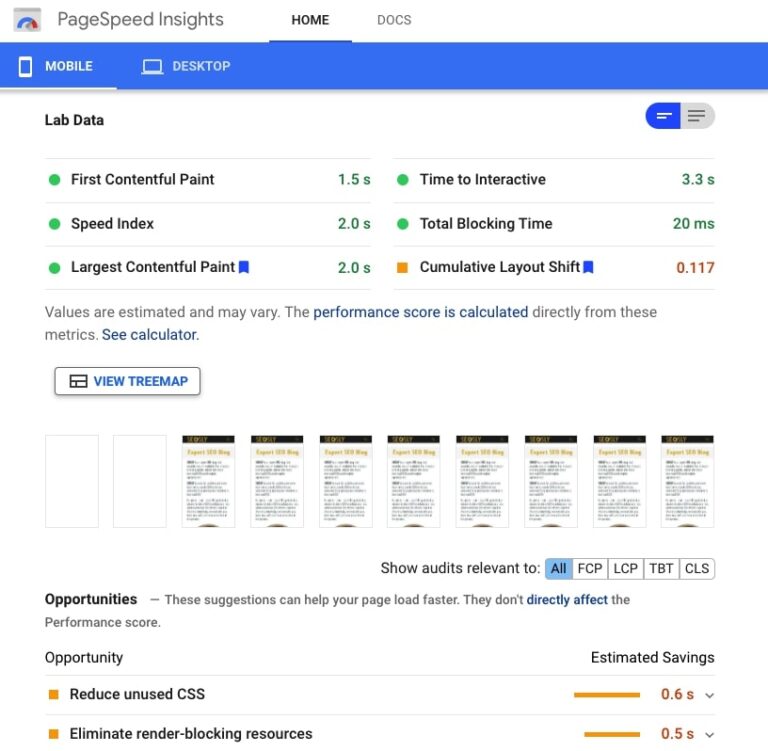Click the 'Total Blocking Time' metric label
768x751 pixels.
click(x=486, y=223)
